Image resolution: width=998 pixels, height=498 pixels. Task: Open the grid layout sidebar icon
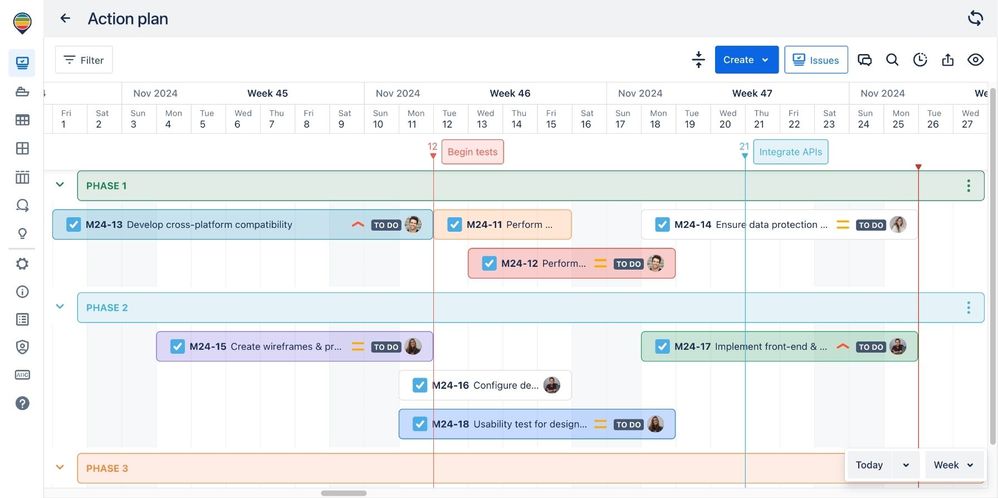(x=22, y=148)
